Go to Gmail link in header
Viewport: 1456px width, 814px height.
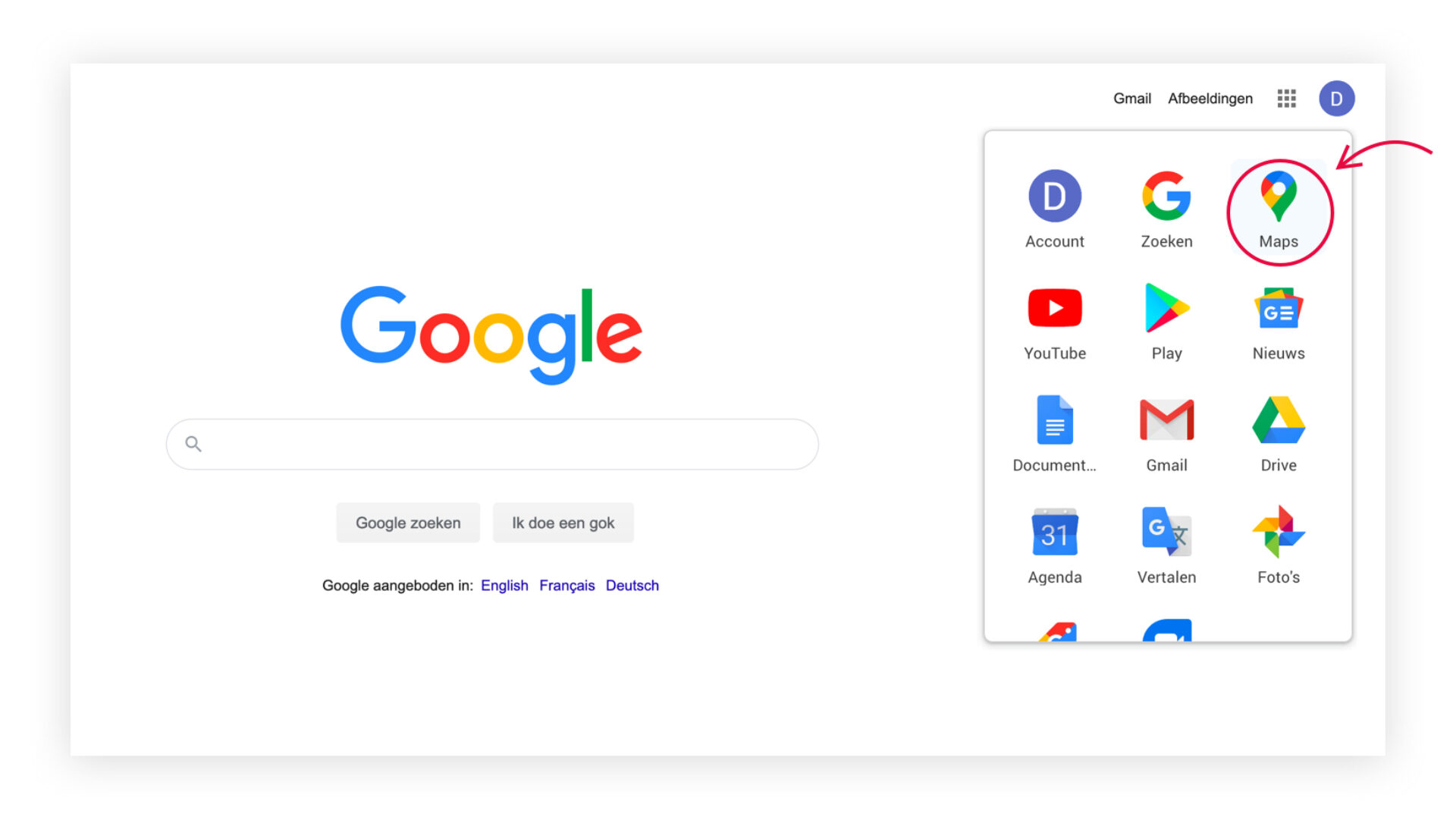tap(1131, 99)
